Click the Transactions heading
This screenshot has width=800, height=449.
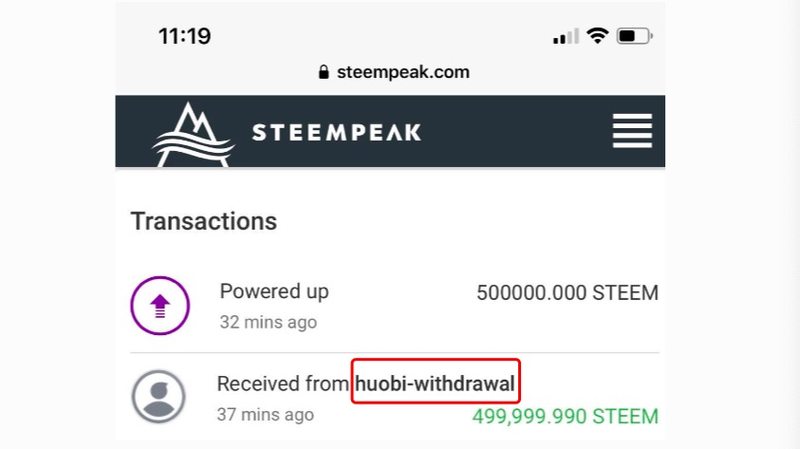[204, 221]
